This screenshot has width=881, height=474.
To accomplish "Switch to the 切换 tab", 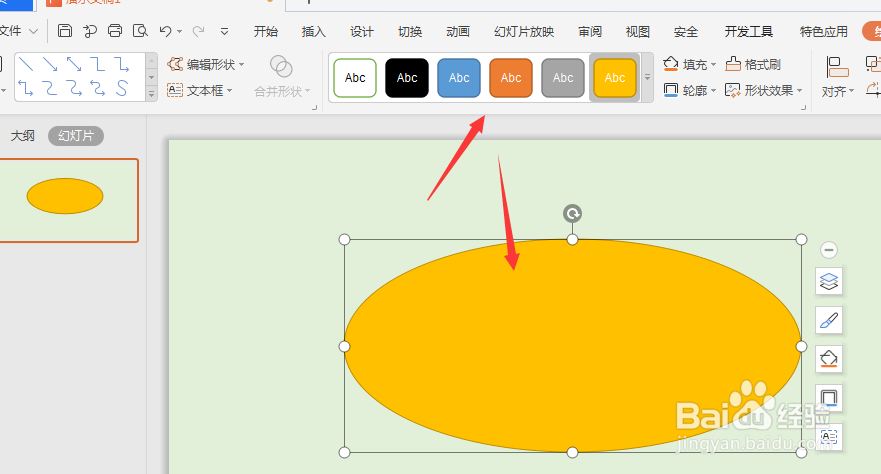I will click(410, 31).
